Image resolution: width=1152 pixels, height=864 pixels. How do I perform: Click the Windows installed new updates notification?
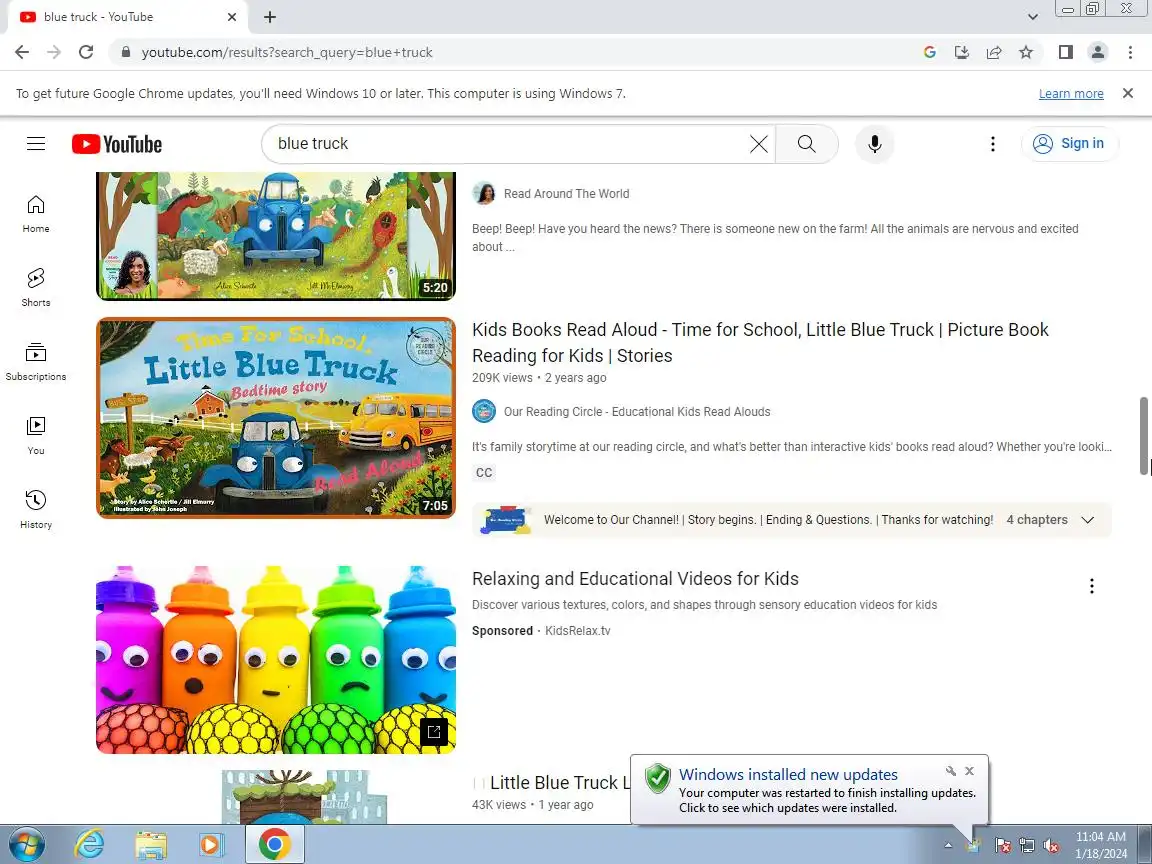[x=810, y=790]
